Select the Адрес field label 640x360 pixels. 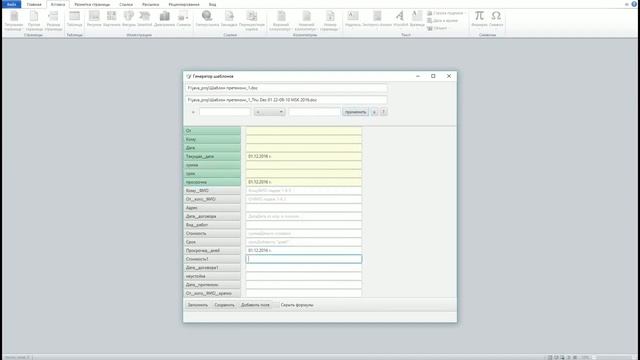[x=212, y=208]
